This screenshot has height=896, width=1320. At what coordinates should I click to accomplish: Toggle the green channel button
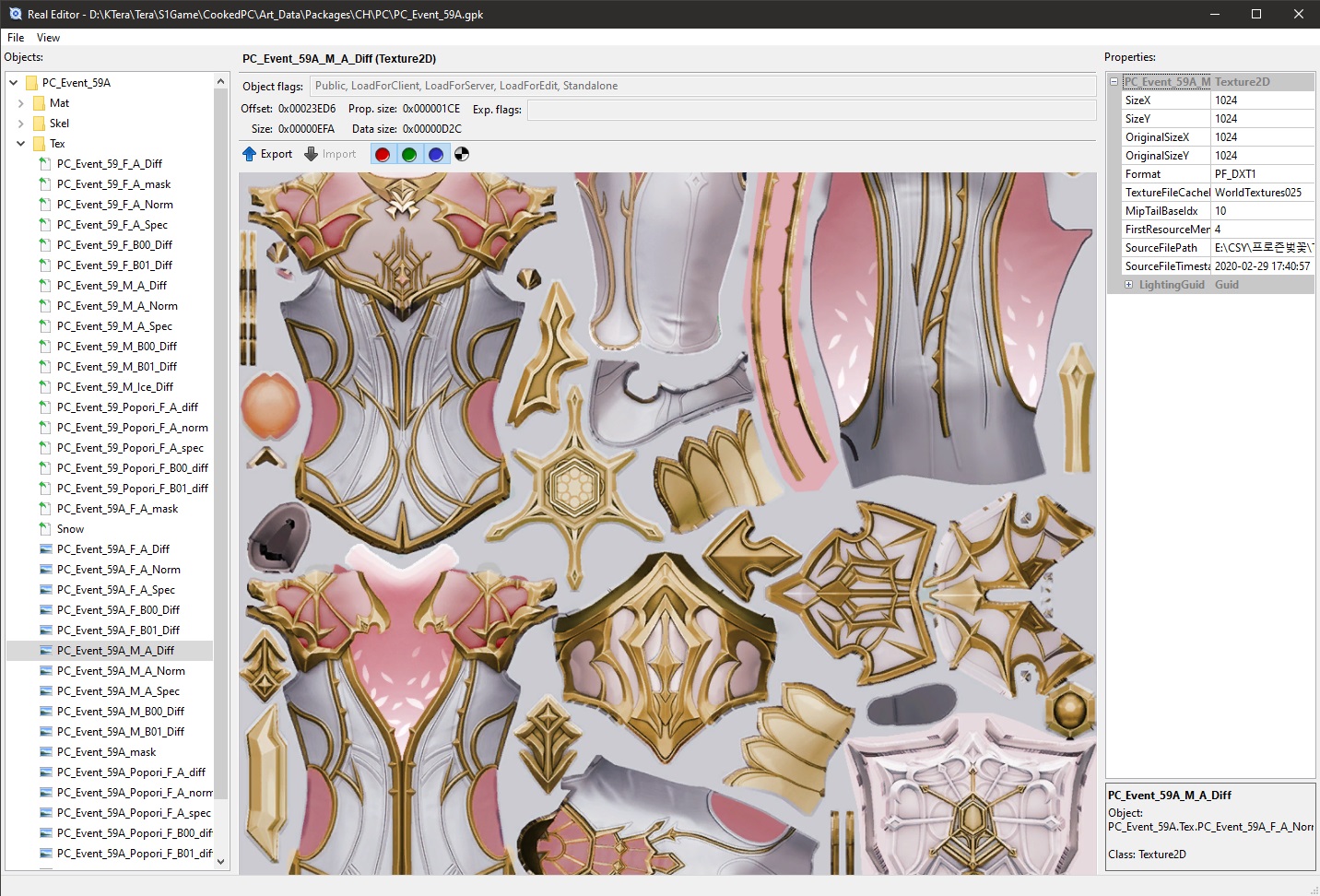pos(409,154)
